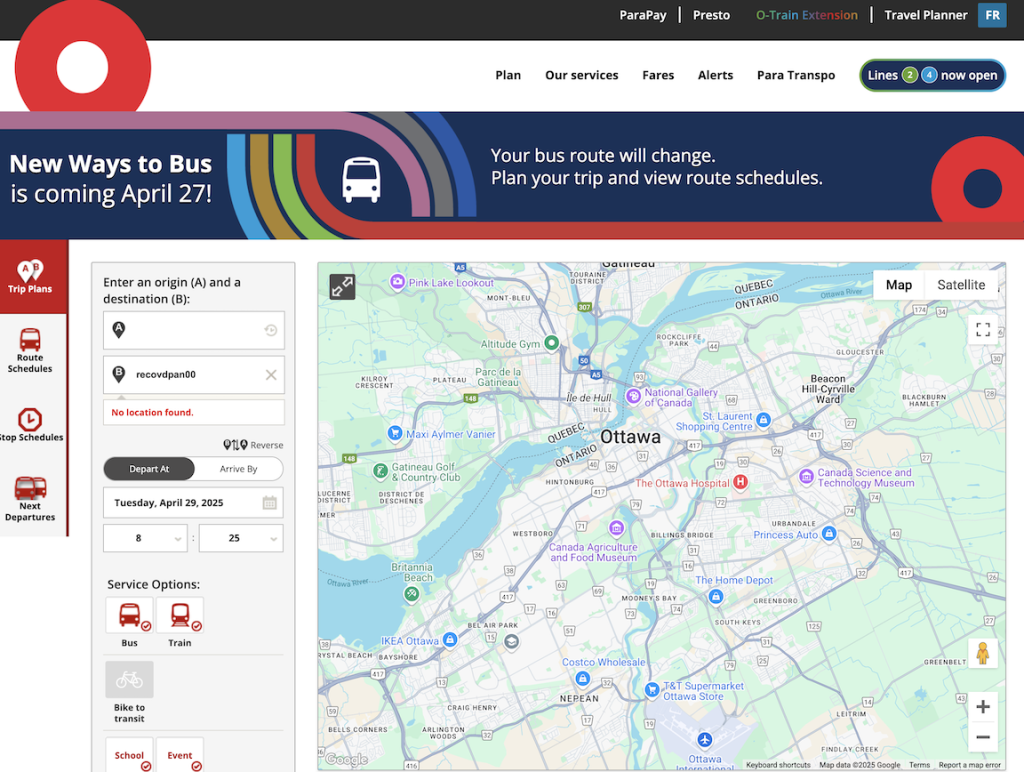Zoom out on the map
1024x772 pixels.
click(983, 737)
